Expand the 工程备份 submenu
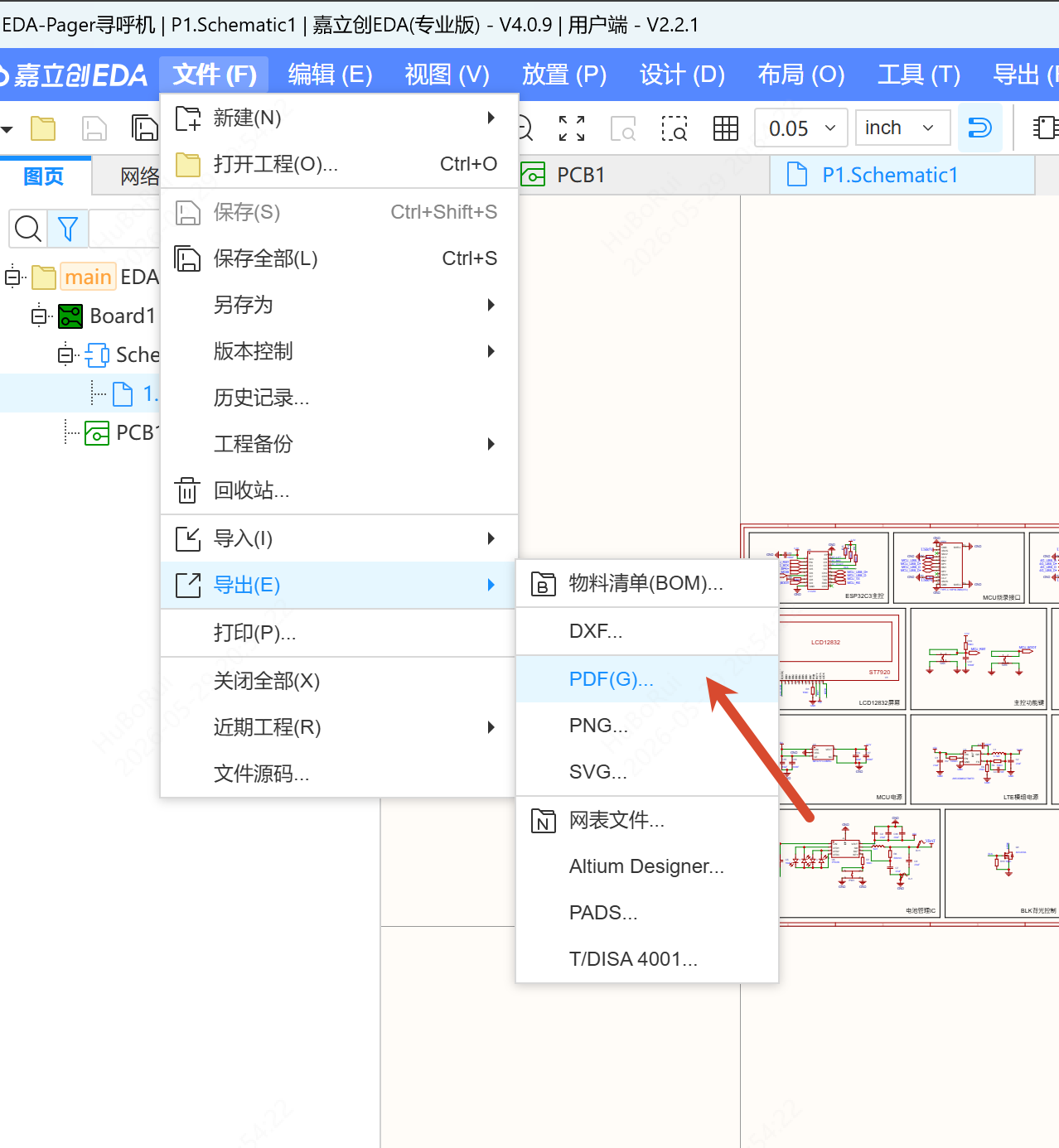The width and height of the screenshot is (1059, 1148). tap(339, 444)
